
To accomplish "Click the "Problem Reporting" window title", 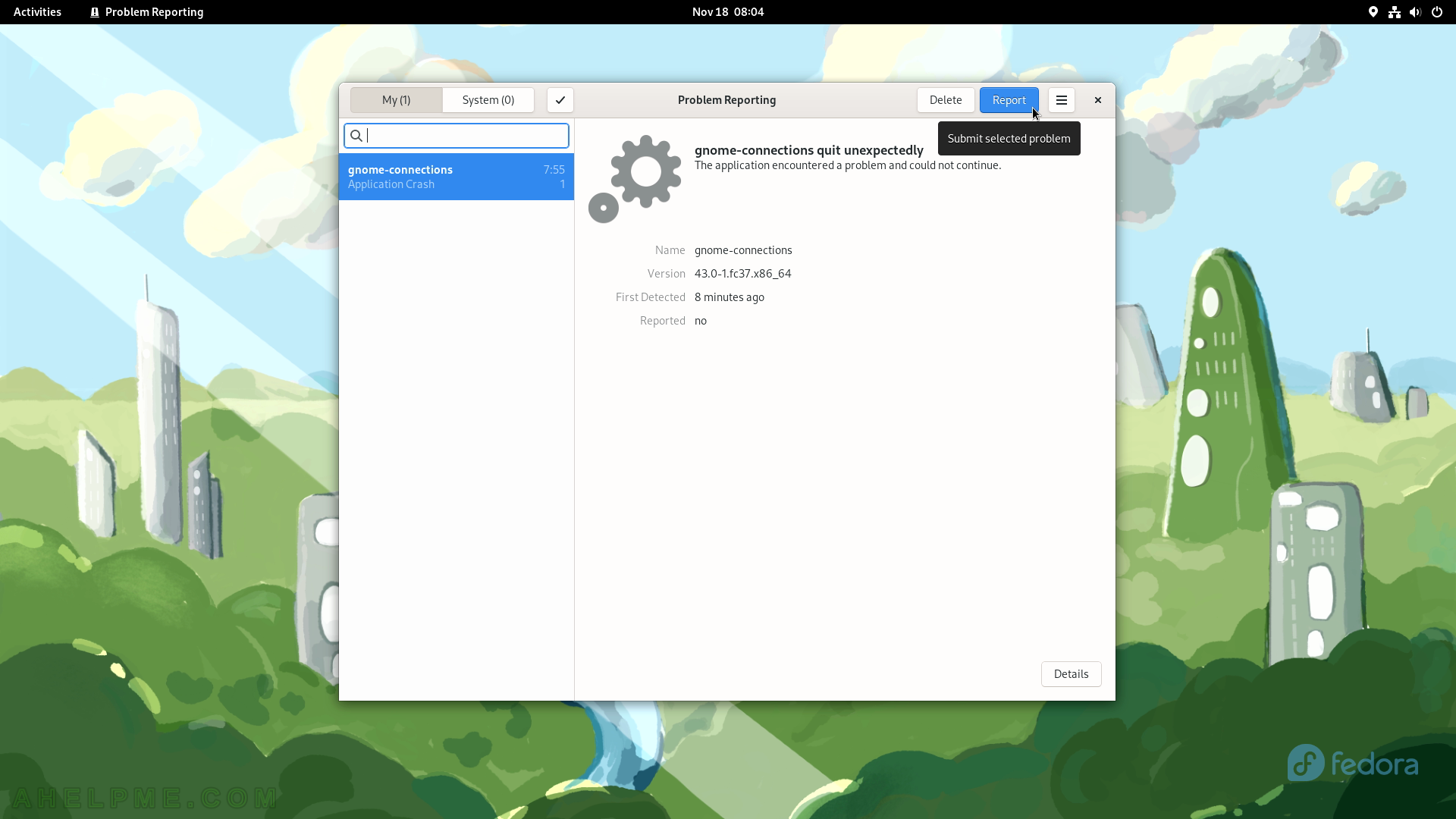I will pos(726,100).
